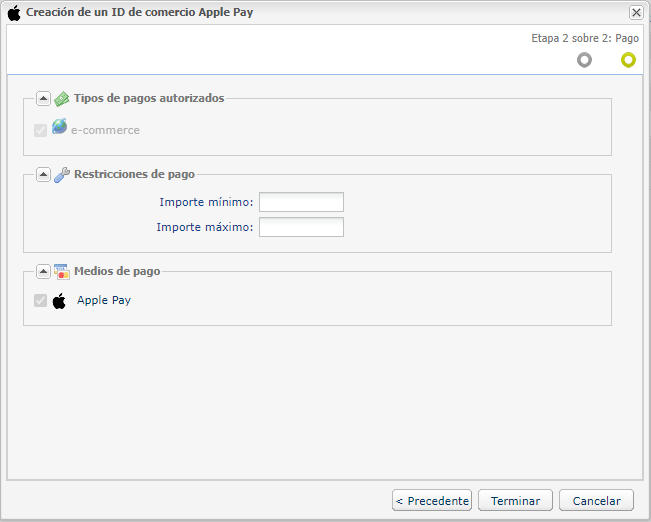Click the Apple Pay payment method label
651x522 pixels.
pos(104,300)
